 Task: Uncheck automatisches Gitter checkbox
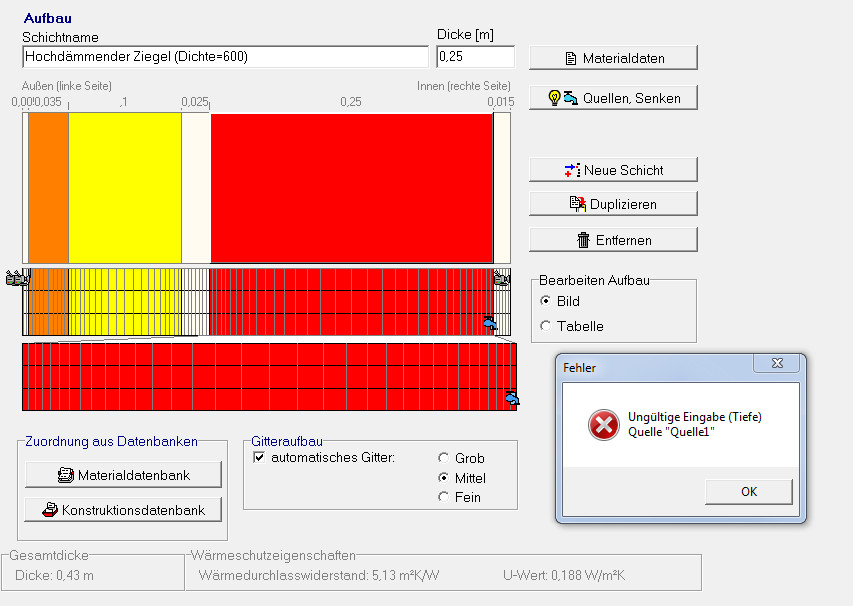click(x=260, y=458)
